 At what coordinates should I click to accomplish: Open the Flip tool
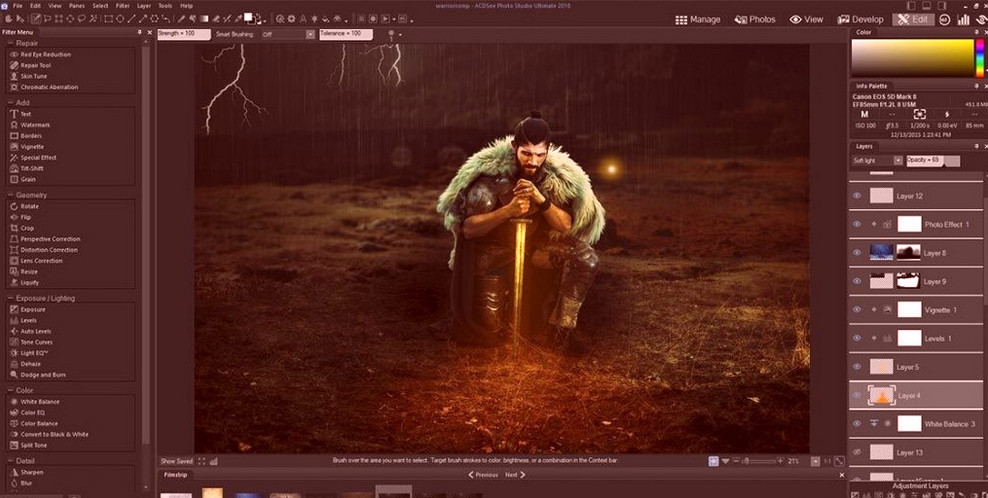pyautogui.click(x=21, y=217)
